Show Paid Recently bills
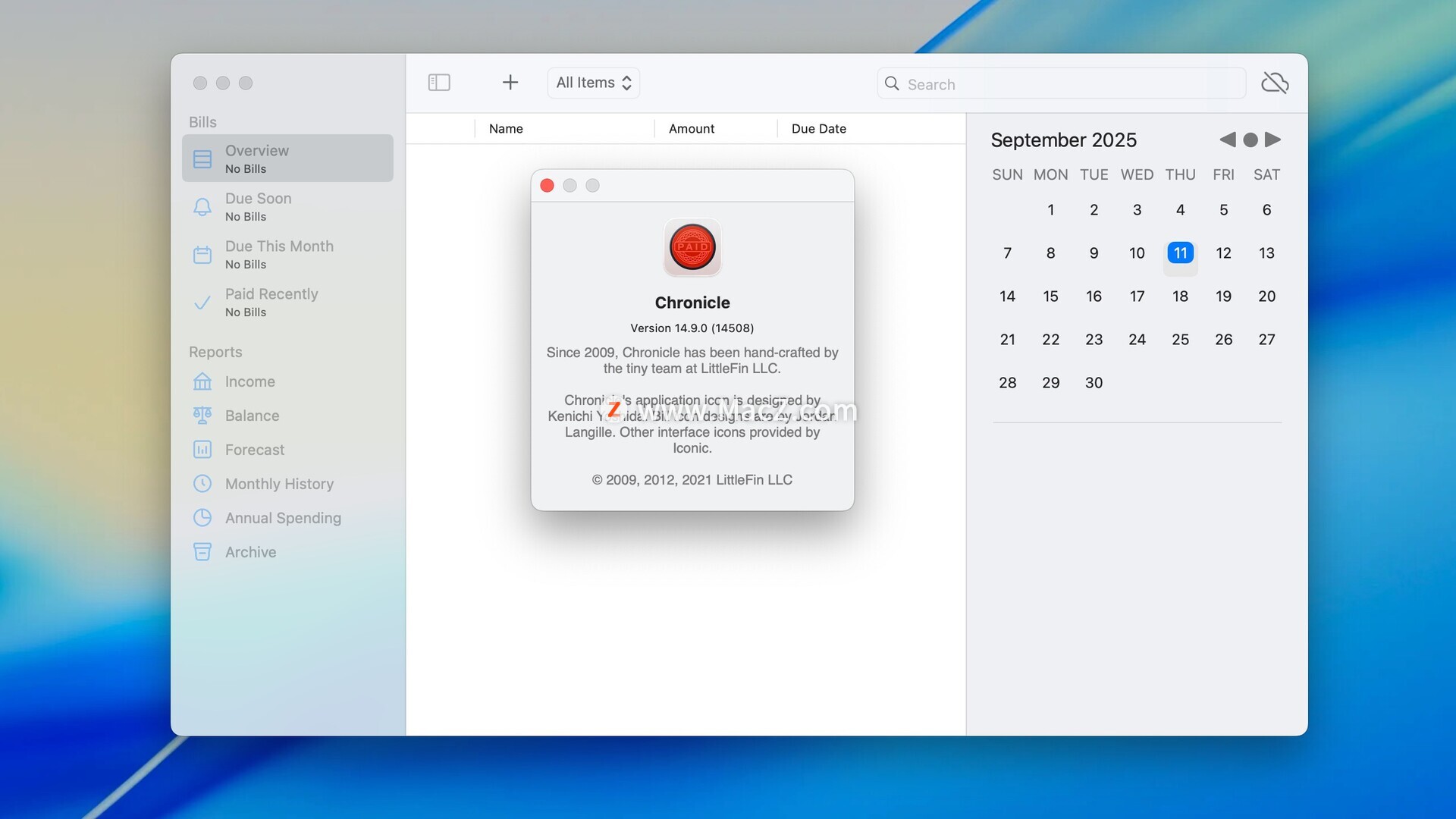The width and height of the screenshot is (1456, 819). click(x=287, y=302)
